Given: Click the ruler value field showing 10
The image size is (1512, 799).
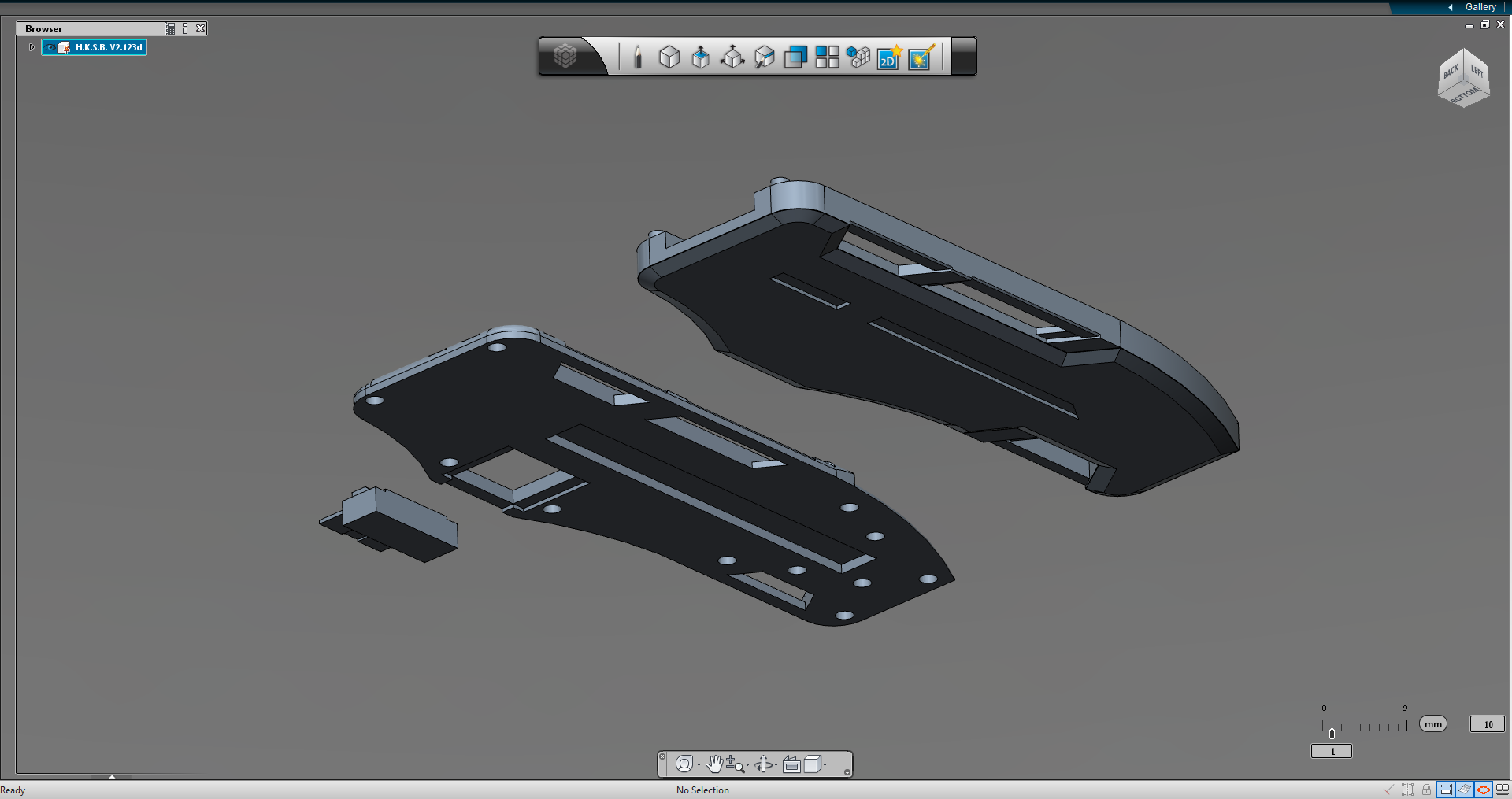Looking at the screenshot, I should 1488,724.
